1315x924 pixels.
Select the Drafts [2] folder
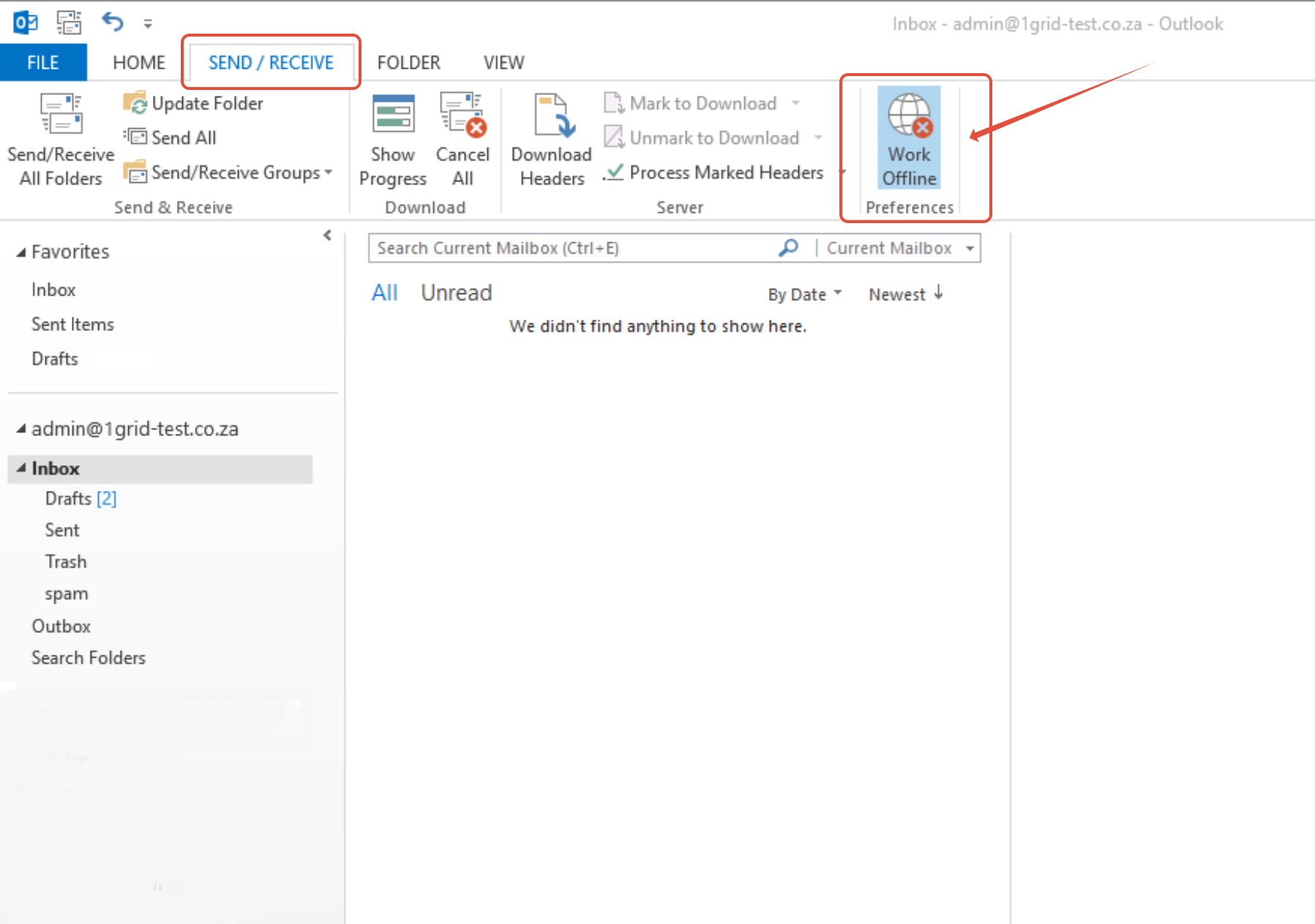[x=80, y=498]
